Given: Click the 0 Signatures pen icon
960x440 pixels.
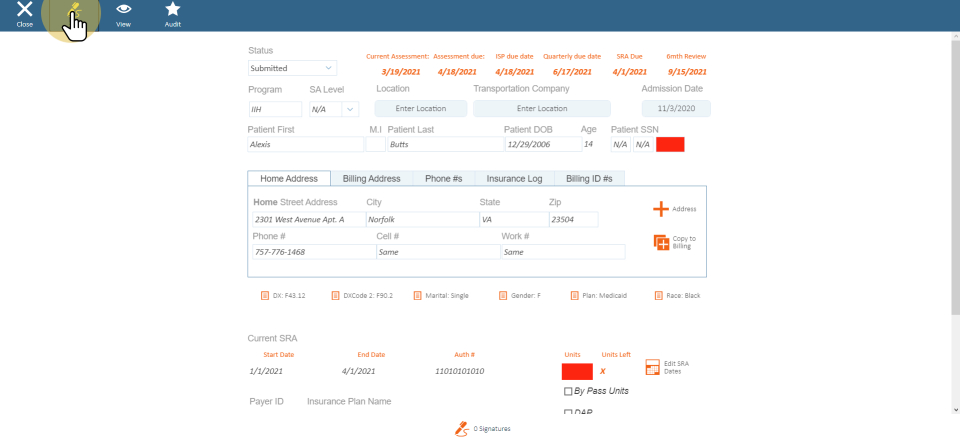Looking at the screenshot, I should [x=461, y=428].
